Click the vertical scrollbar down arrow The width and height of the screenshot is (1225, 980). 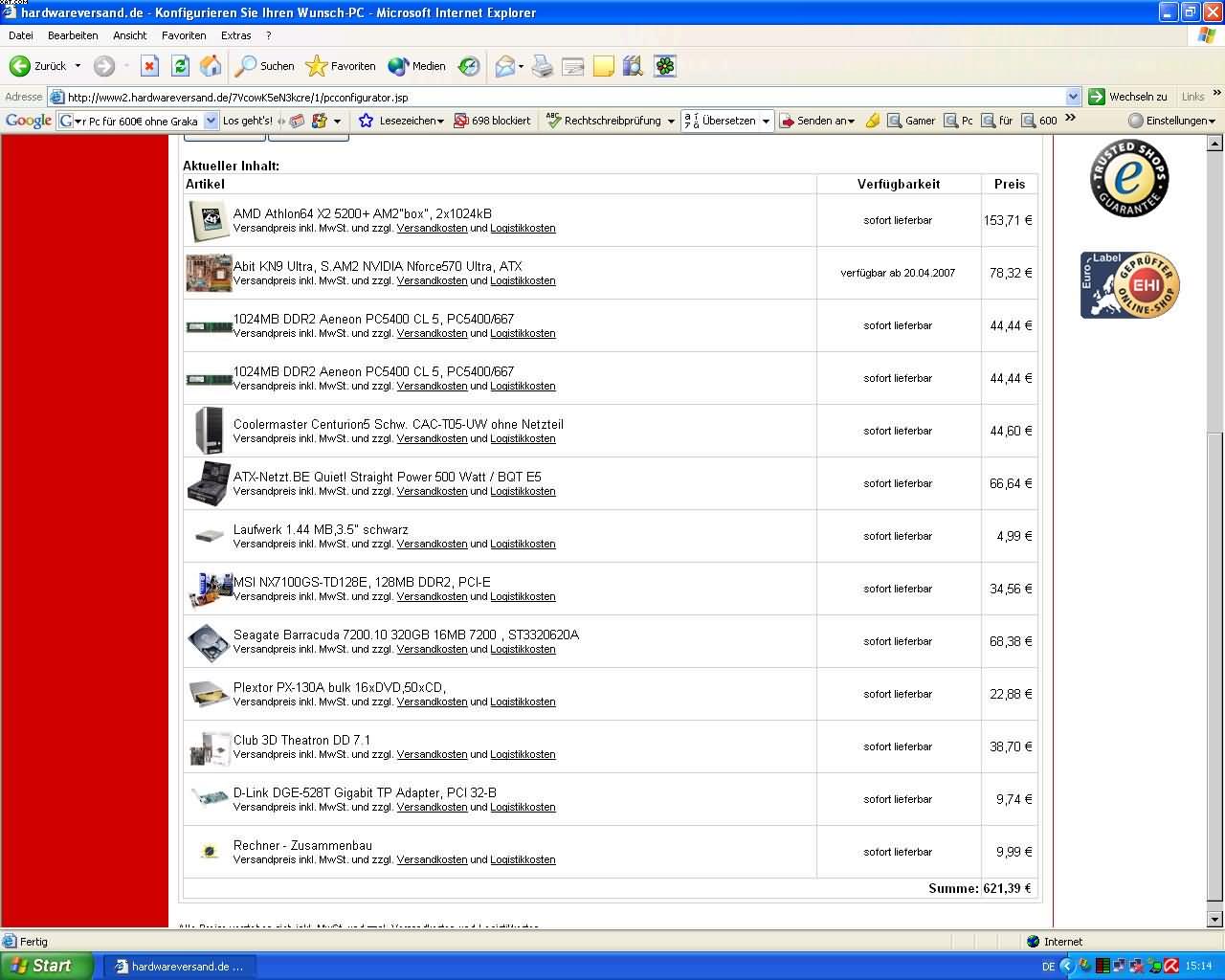click(x=1214, y=919)
